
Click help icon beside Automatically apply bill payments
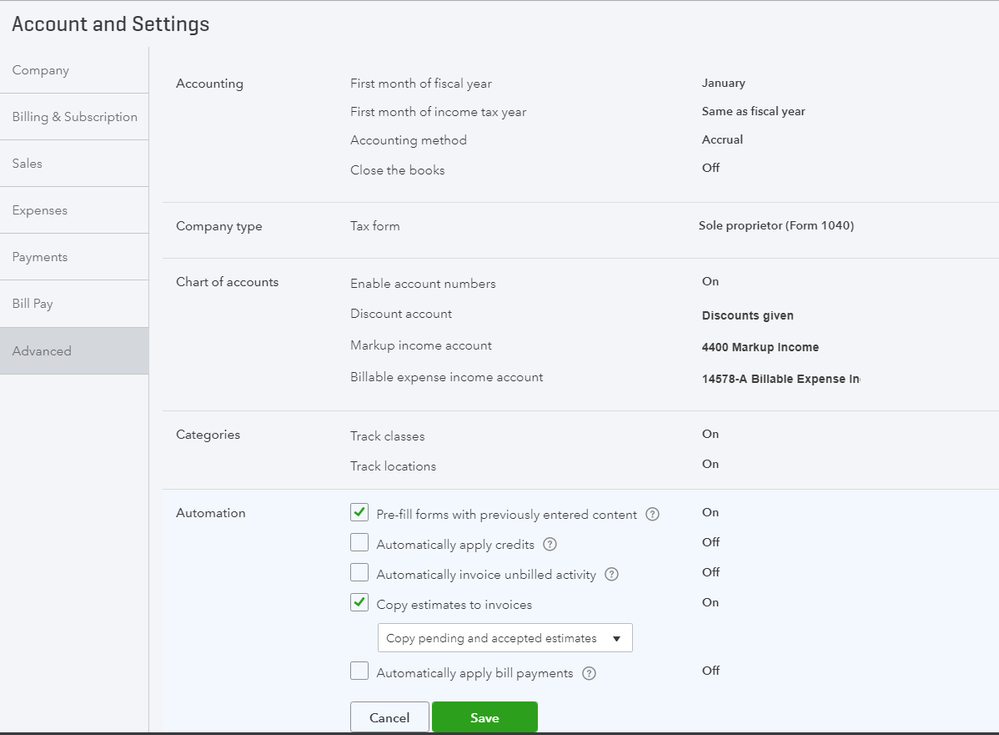(589, 673)
